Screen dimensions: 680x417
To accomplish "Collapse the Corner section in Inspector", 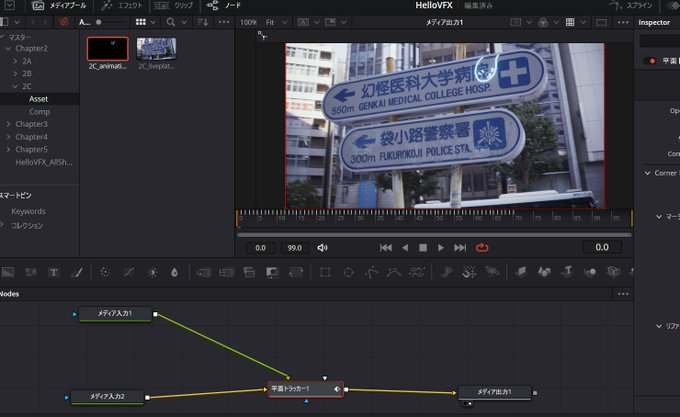I will pyautogui.click(x=647, y=173).
